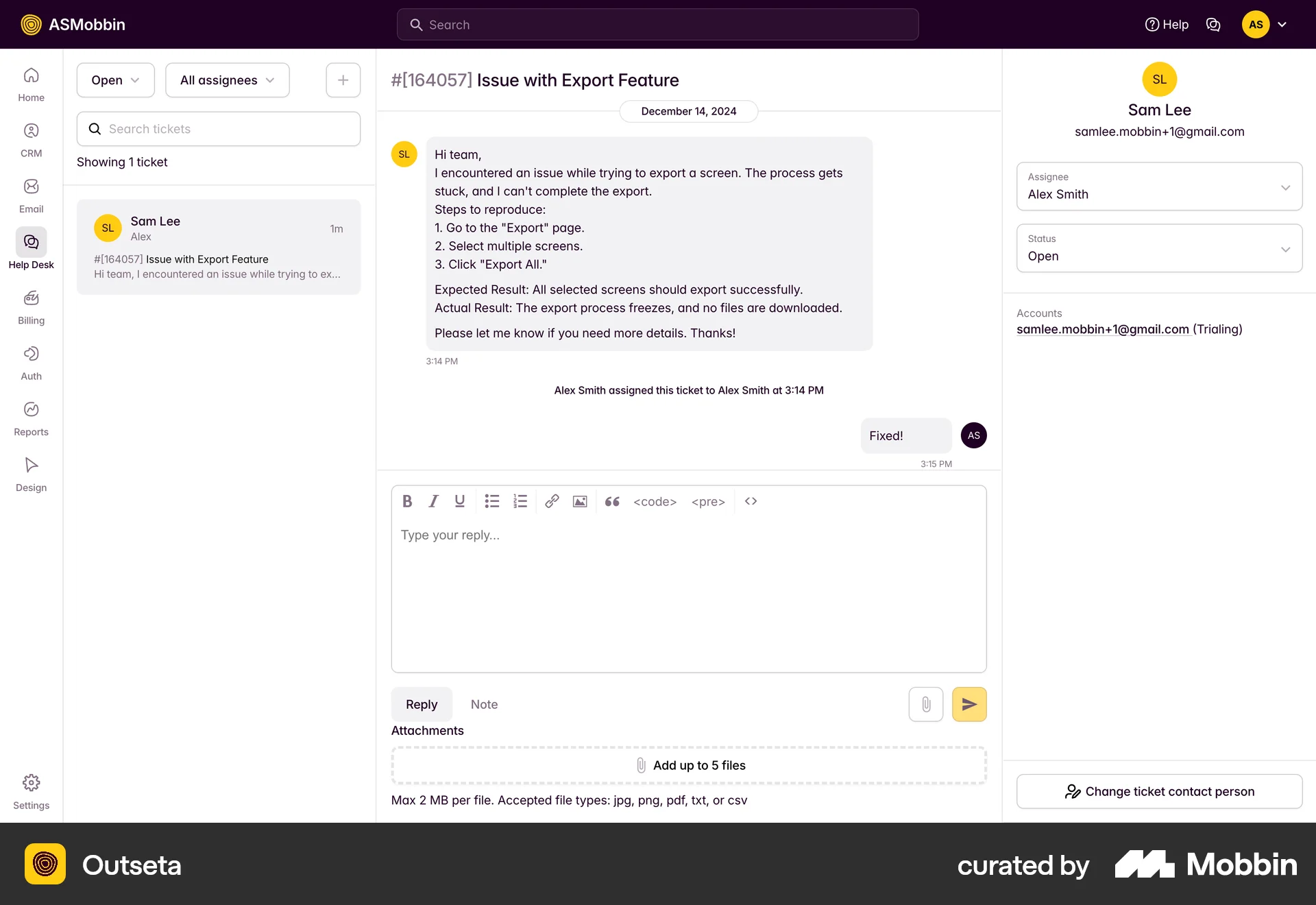Screen dimensions: 1316x905
Task: Expand the All assignees filter
Action: 227,80
